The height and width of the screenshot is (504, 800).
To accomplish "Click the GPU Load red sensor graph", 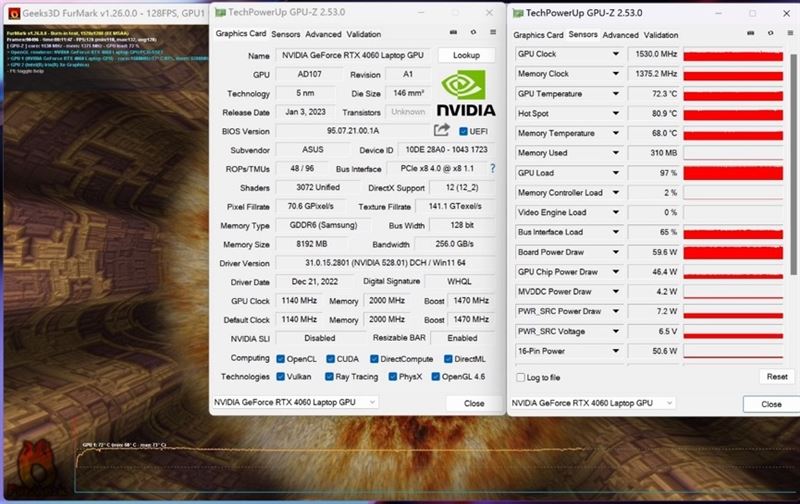I will 733,173.
